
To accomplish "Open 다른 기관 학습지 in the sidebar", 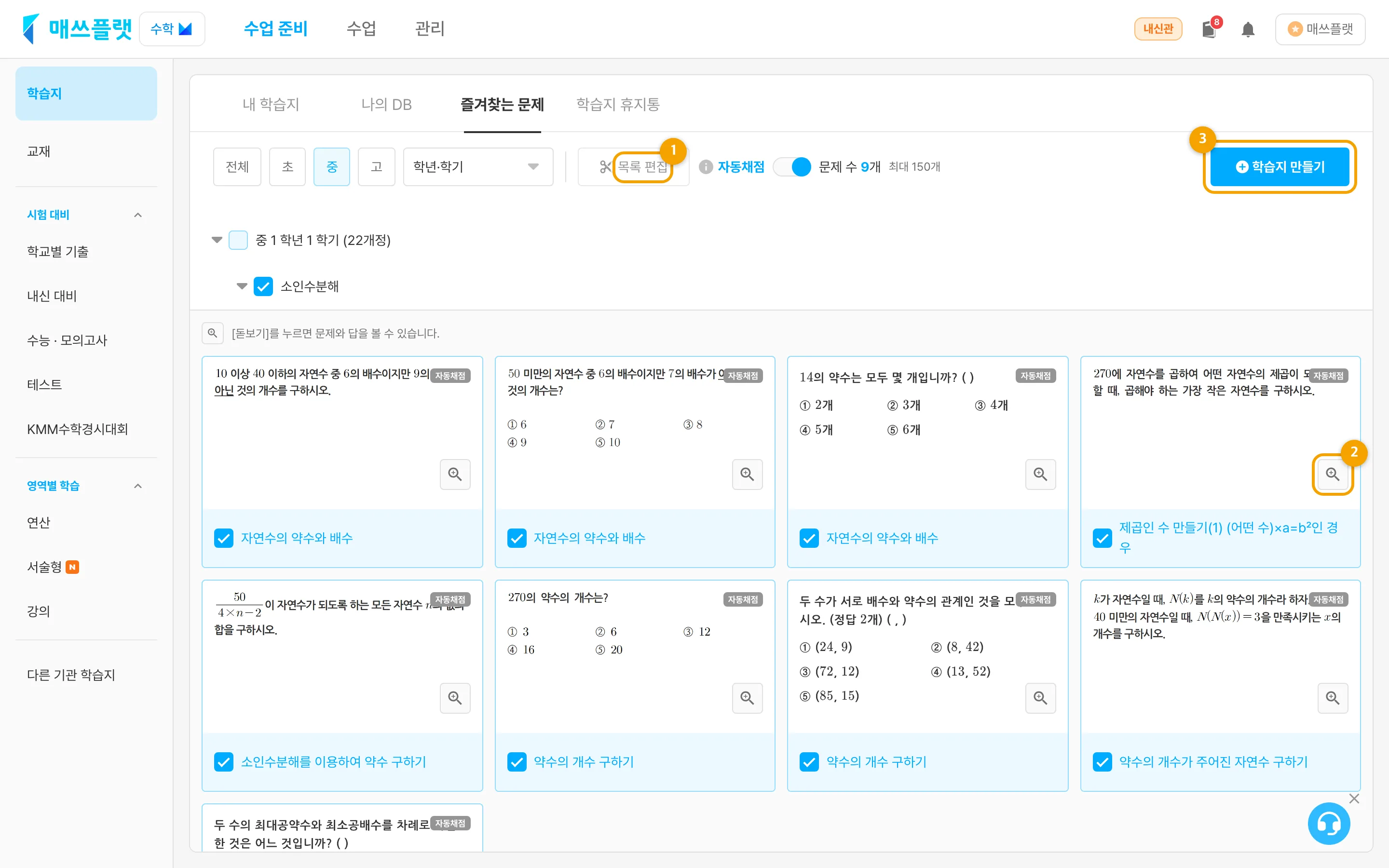I will pos(71,675).
